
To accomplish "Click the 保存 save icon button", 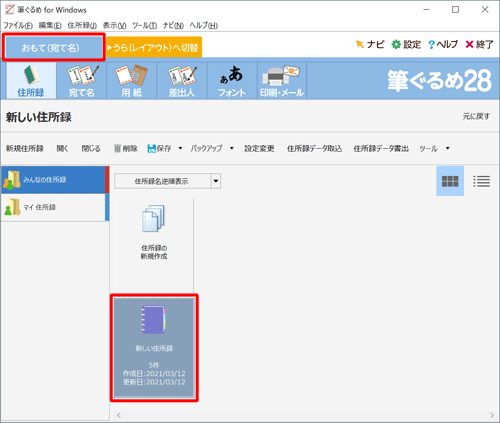I will point(159,148).
